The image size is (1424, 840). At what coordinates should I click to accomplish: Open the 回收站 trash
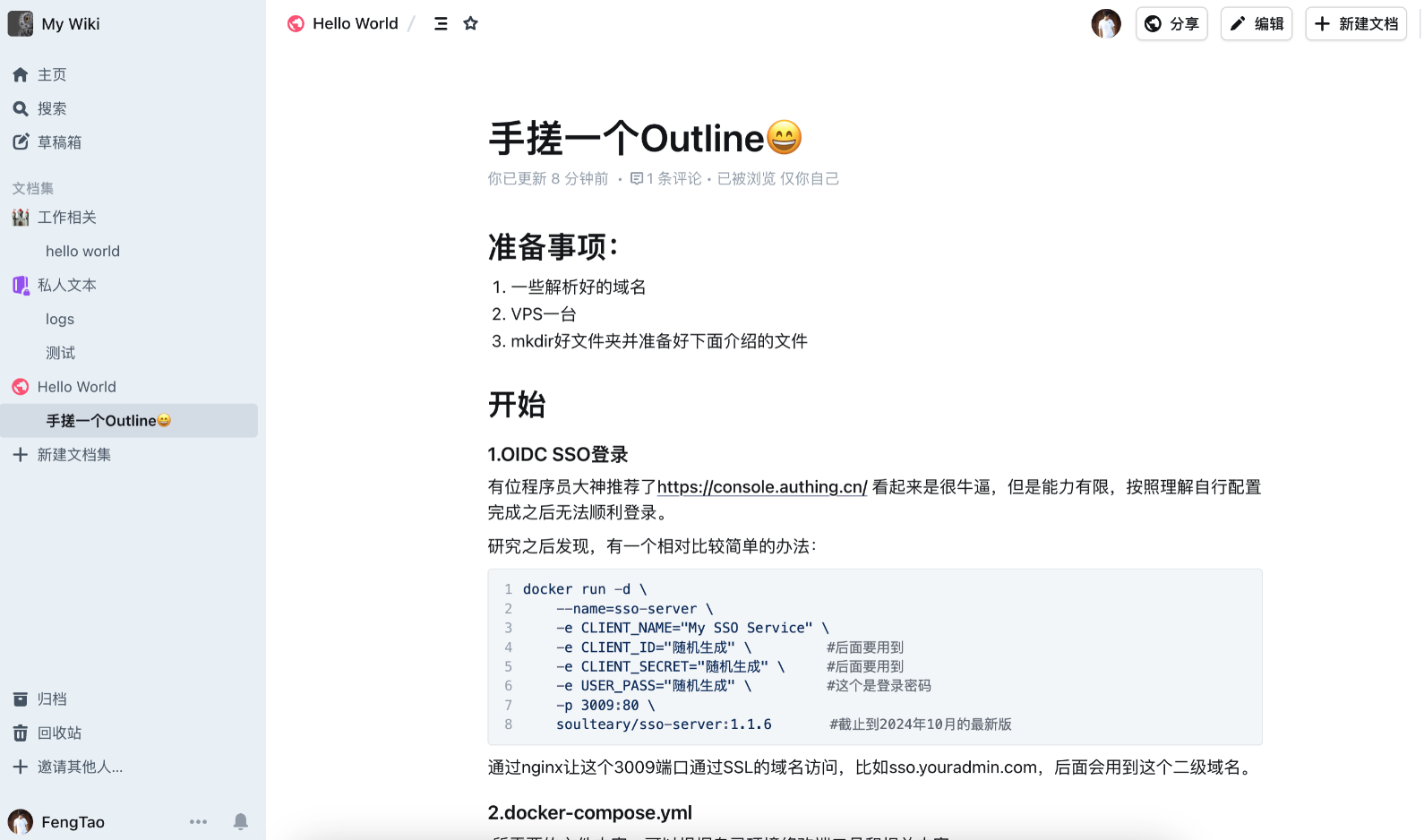[x=58, y=733]
